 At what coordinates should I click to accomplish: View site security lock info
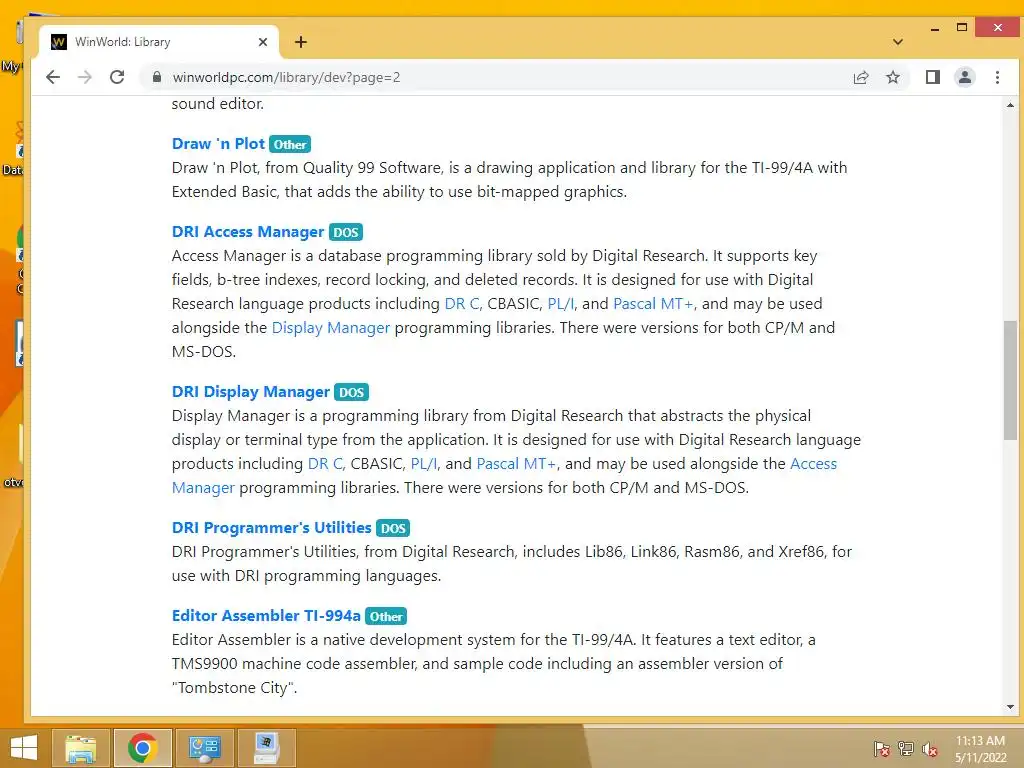click(157, 77)
